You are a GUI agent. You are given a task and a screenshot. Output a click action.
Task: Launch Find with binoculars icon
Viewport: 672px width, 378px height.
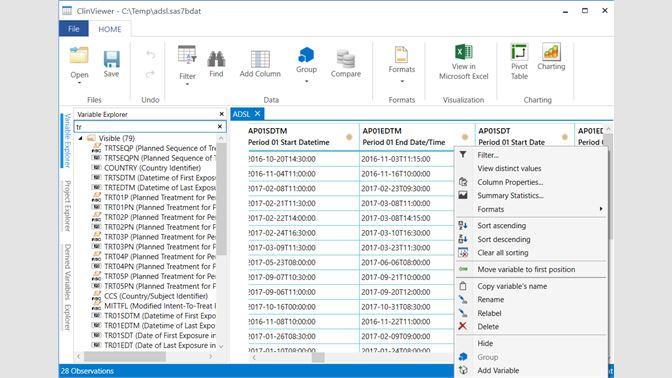click(216, 59)
